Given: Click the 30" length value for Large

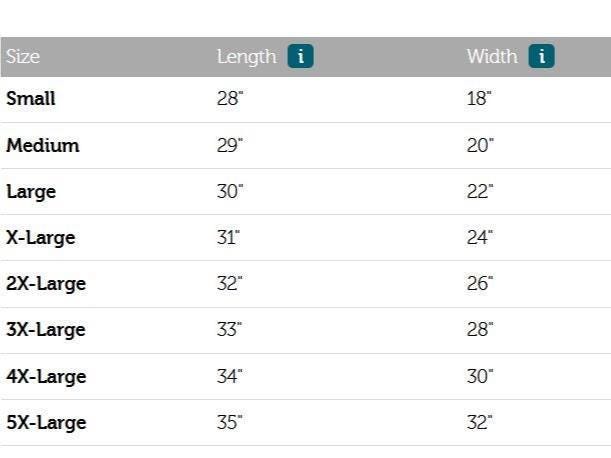Looking at the screenshot, I should [230, 191].
